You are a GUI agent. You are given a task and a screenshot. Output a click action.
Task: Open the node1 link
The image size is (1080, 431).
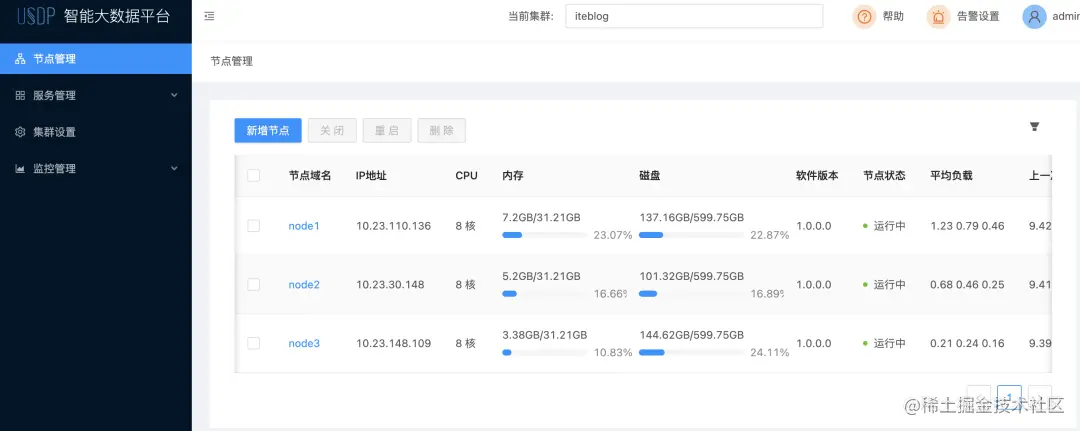[304, 226]
